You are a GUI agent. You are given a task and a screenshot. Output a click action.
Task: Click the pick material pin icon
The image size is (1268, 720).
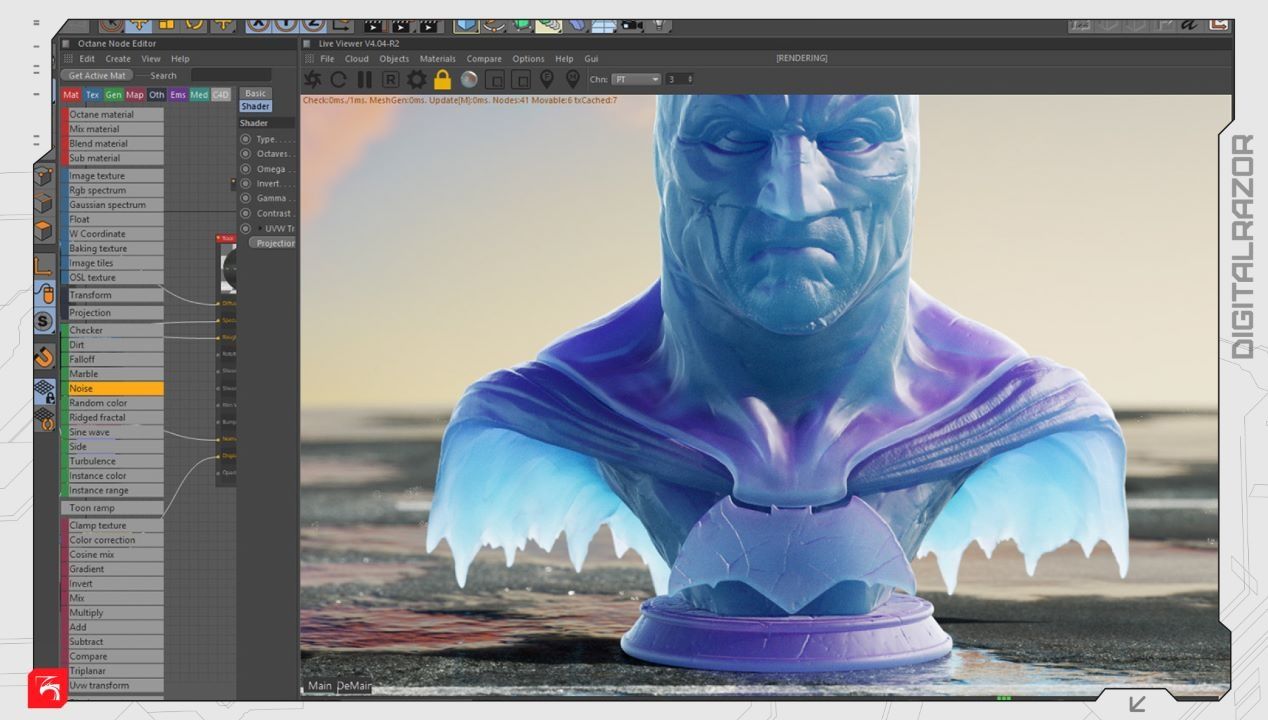(573, 79)
